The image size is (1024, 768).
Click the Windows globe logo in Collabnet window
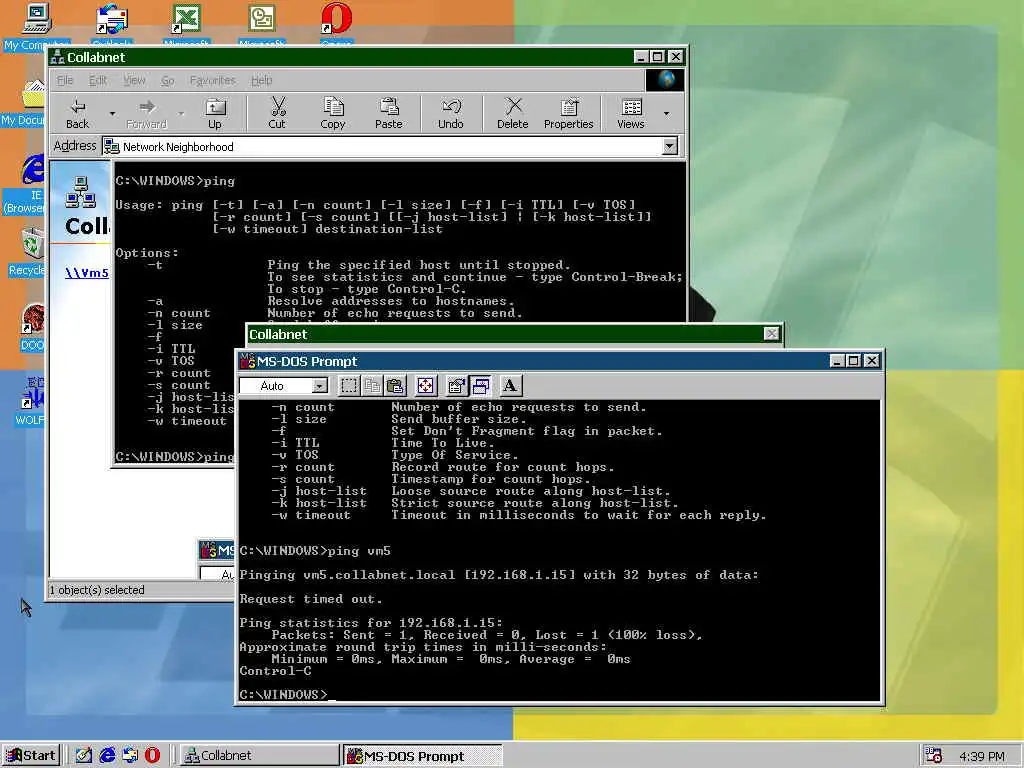(x=665, y=80)
